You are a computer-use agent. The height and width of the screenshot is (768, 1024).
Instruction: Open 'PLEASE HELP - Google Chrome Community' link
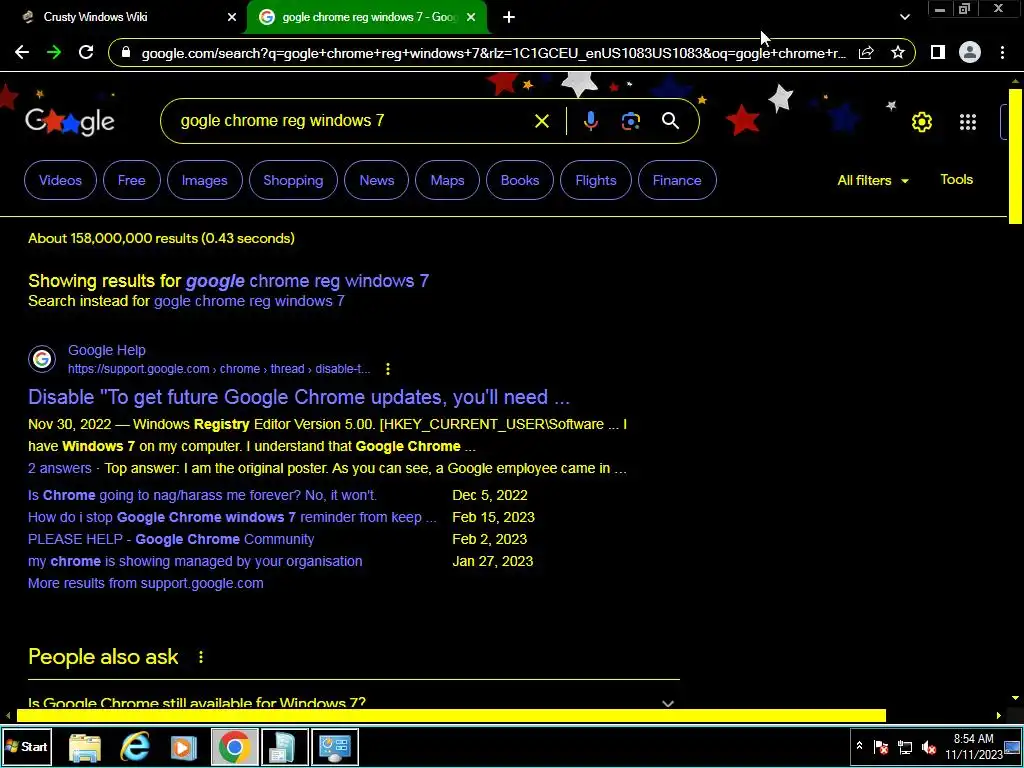(x=171, y=539)
